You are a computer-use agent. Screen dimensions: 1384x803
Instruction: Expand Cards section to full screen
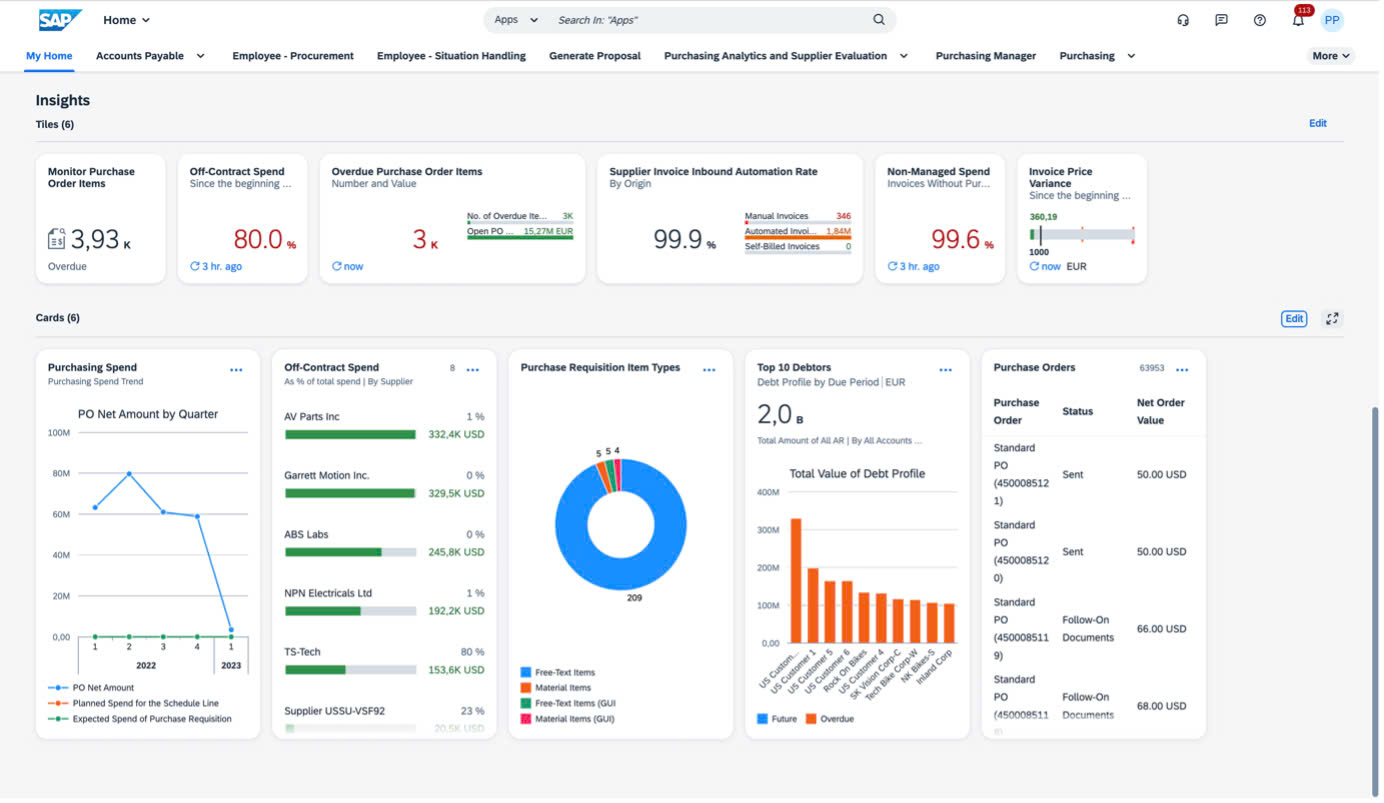point(1331,318)
